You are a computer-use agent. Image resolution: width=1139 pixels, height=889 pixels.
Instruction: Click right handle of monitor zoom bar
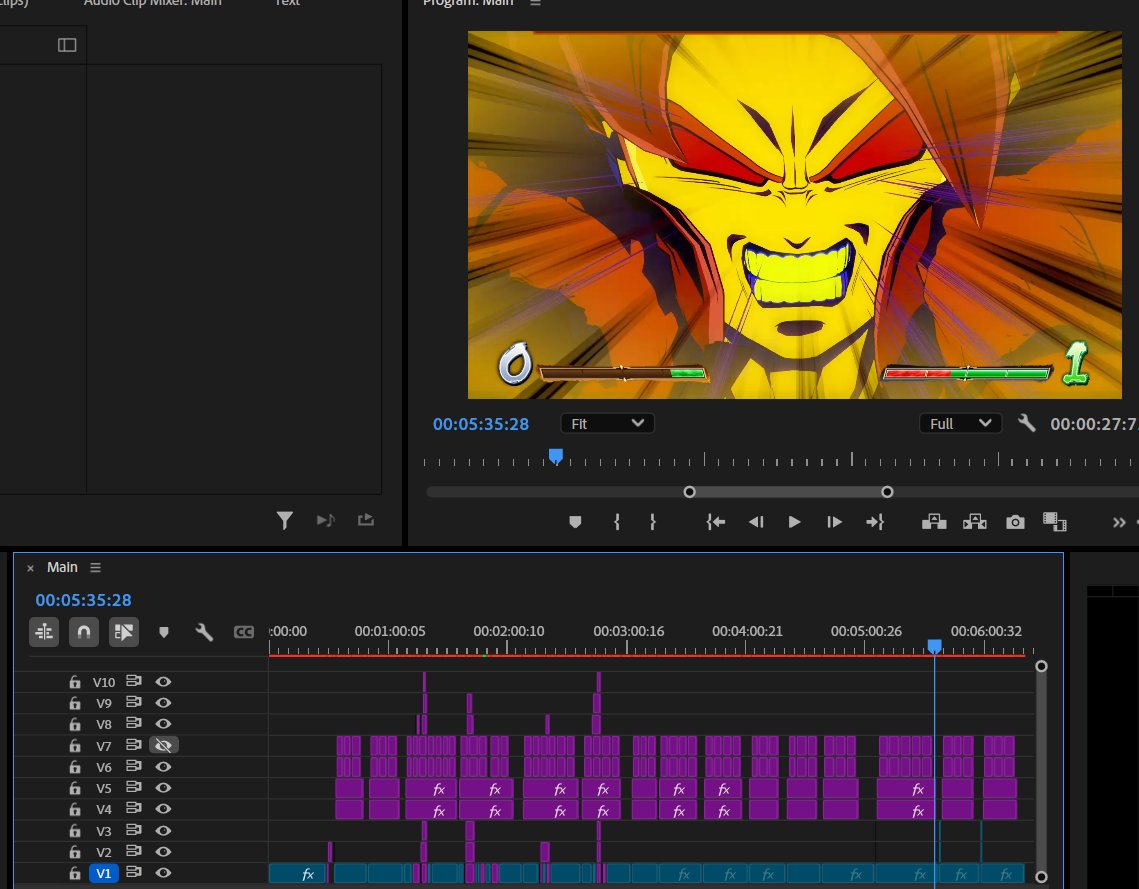coord(887,492)
